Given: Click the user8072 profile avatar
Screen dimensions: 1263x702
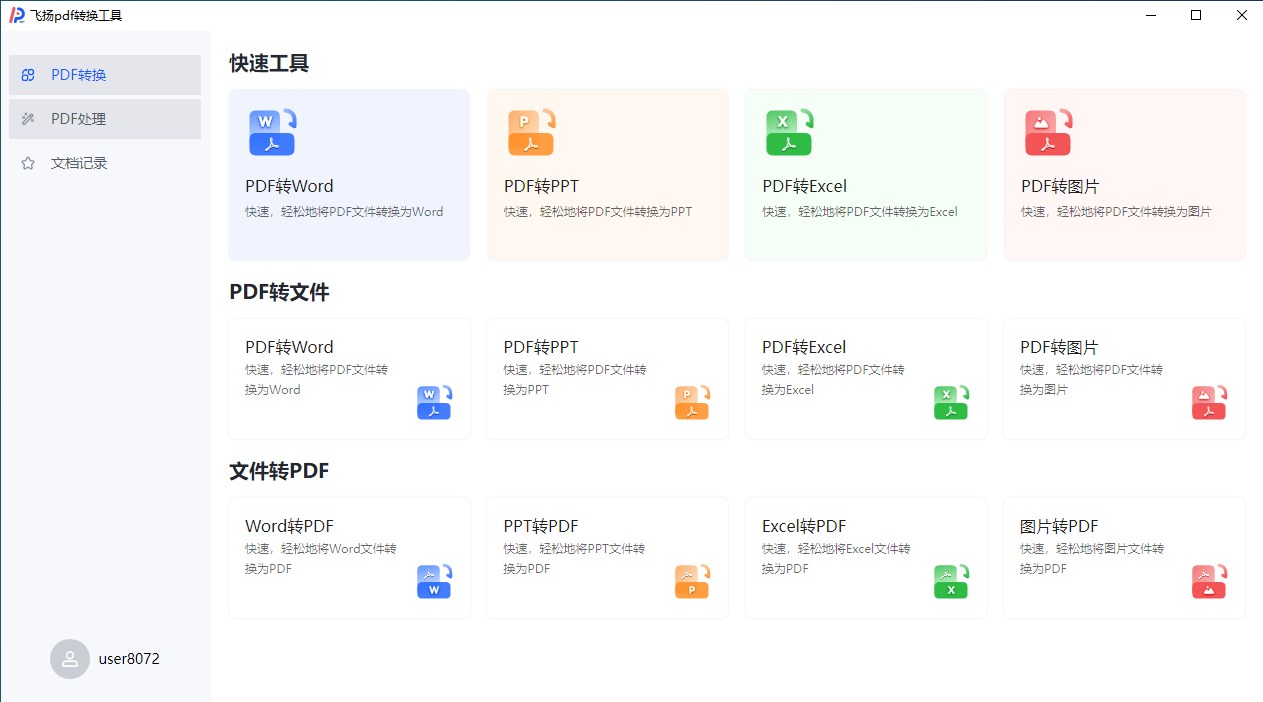Looking at the screenshot, I should [x=70, y=659].
